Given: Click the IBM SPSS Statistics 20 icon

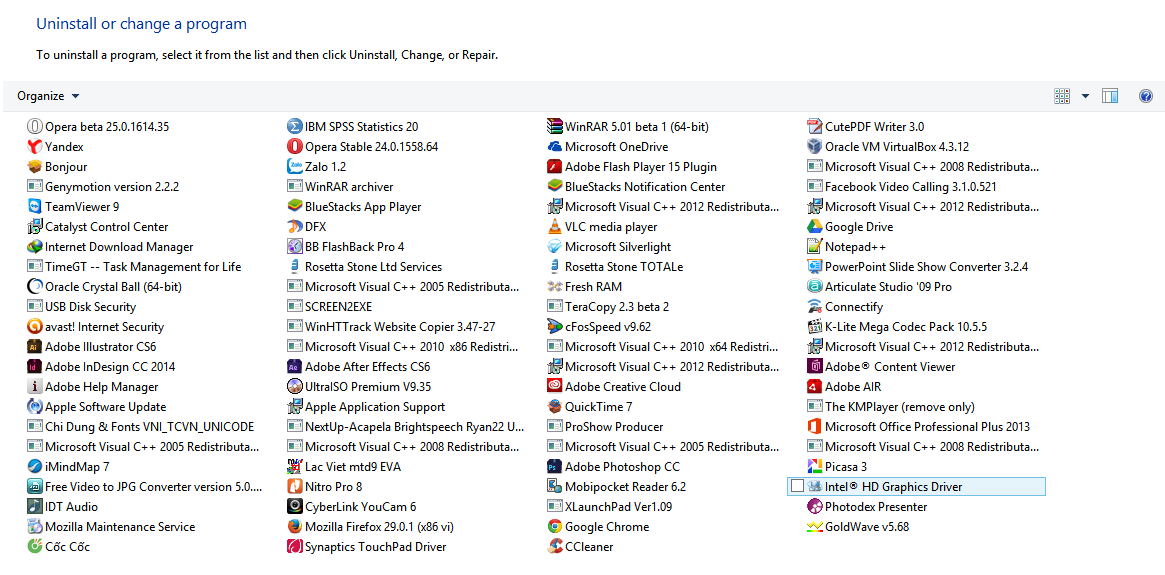Looking at the screenshot, I should tap(294, 126).
